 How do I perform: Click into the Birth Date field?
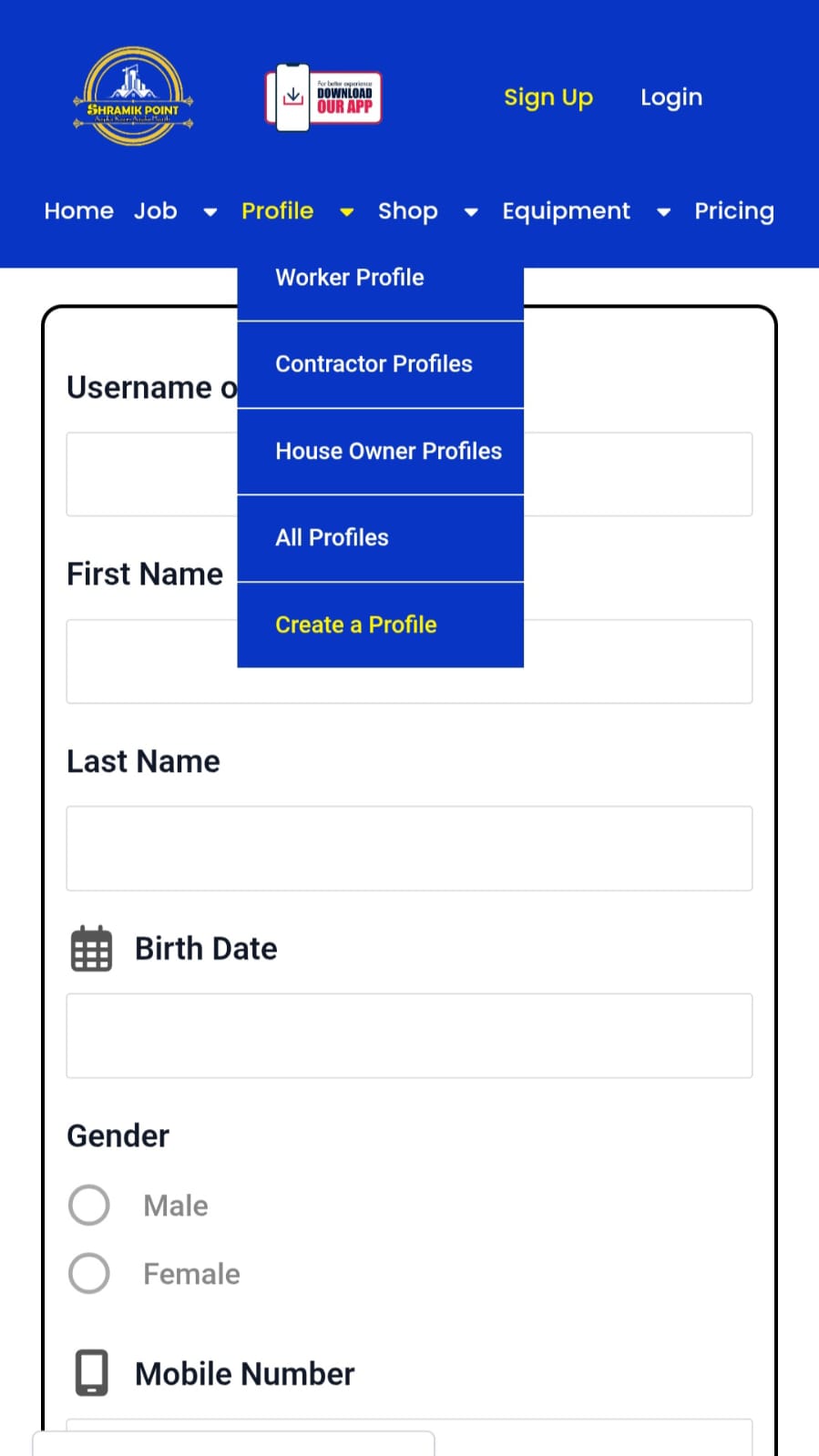(x=409, y=1036)
